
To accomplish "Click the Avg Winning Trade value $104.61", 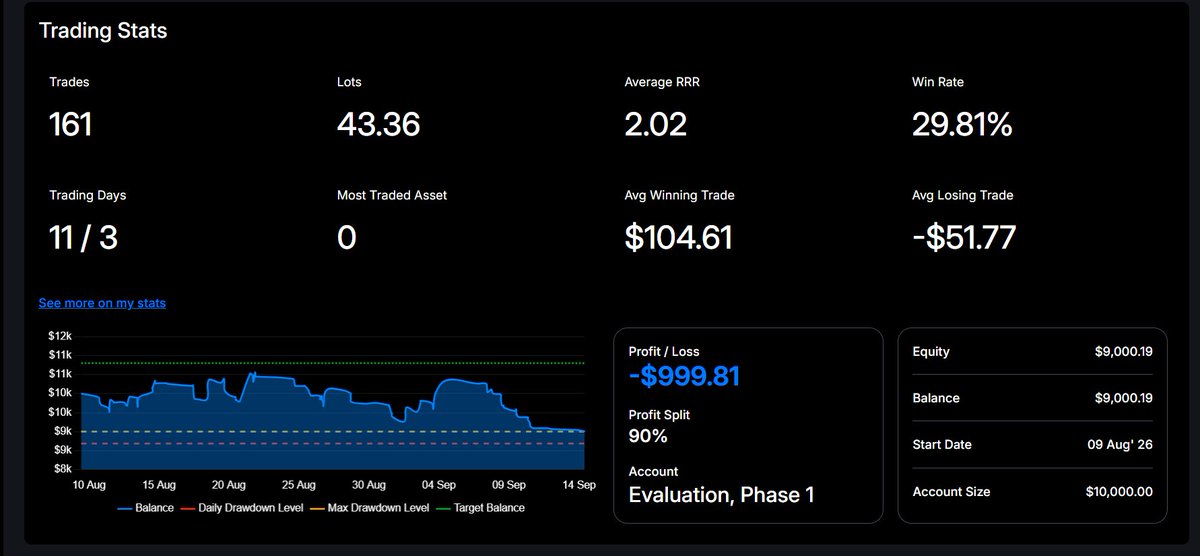I will coord(679,238).
